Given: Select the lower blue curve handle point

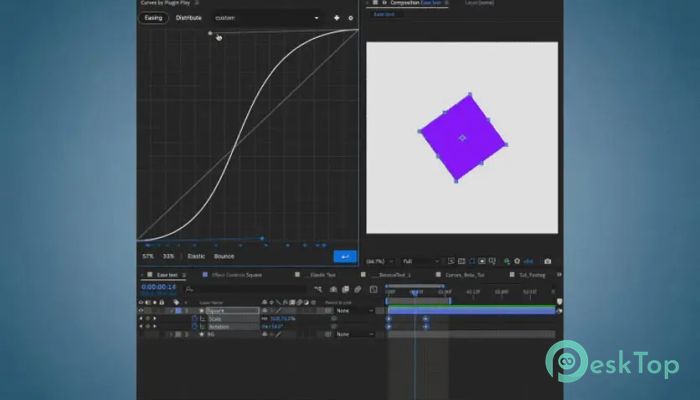Looking at the screenshot, I should coord(262,238).
